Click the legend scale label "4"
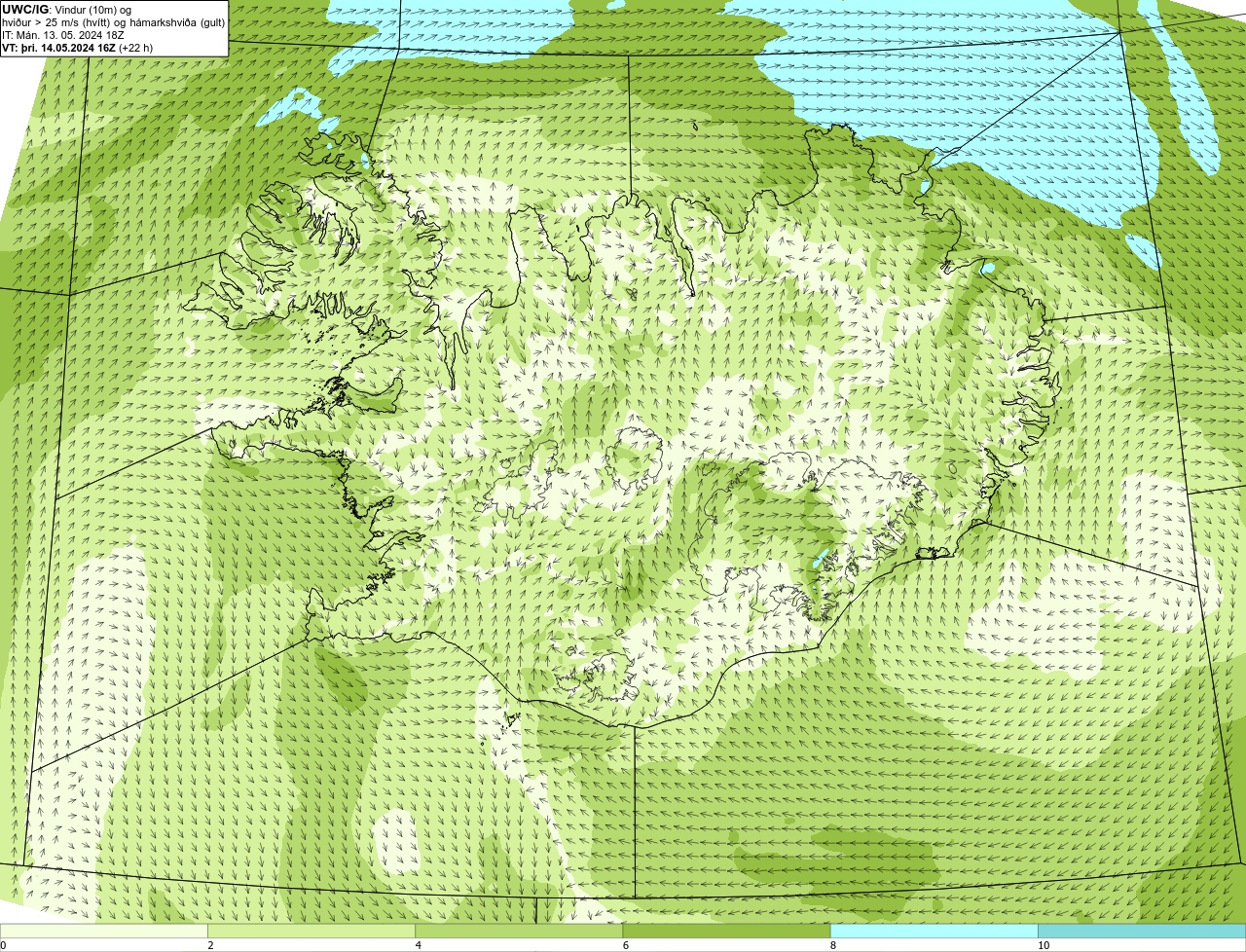Viewport: 1246px width, 952px height. [418, 945]
